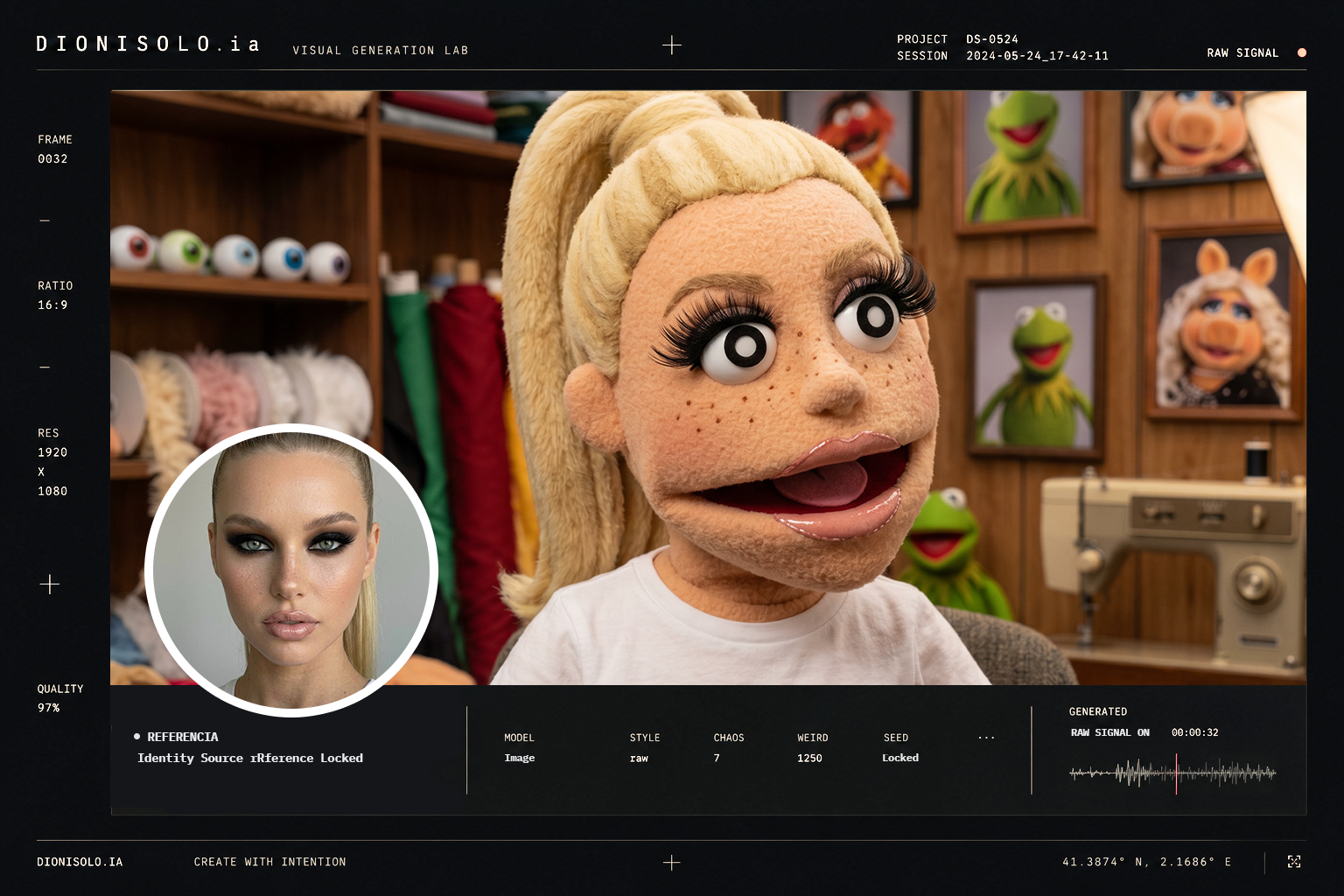This screenshot has height=896, width=1344.
Task: Click the REFERENCIA heading
Action: (183, 737)
